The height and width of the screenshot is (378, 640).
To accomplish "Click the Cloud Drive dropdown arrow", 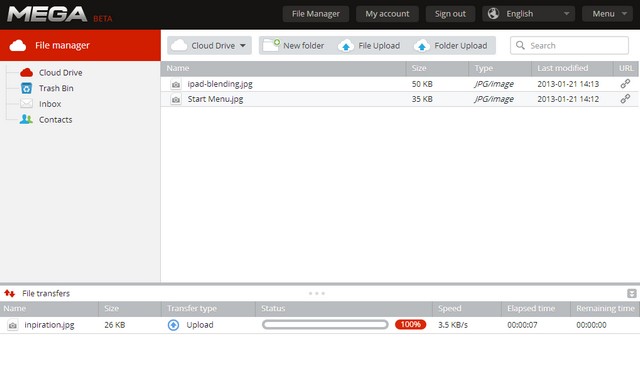I will click(243, 46).
